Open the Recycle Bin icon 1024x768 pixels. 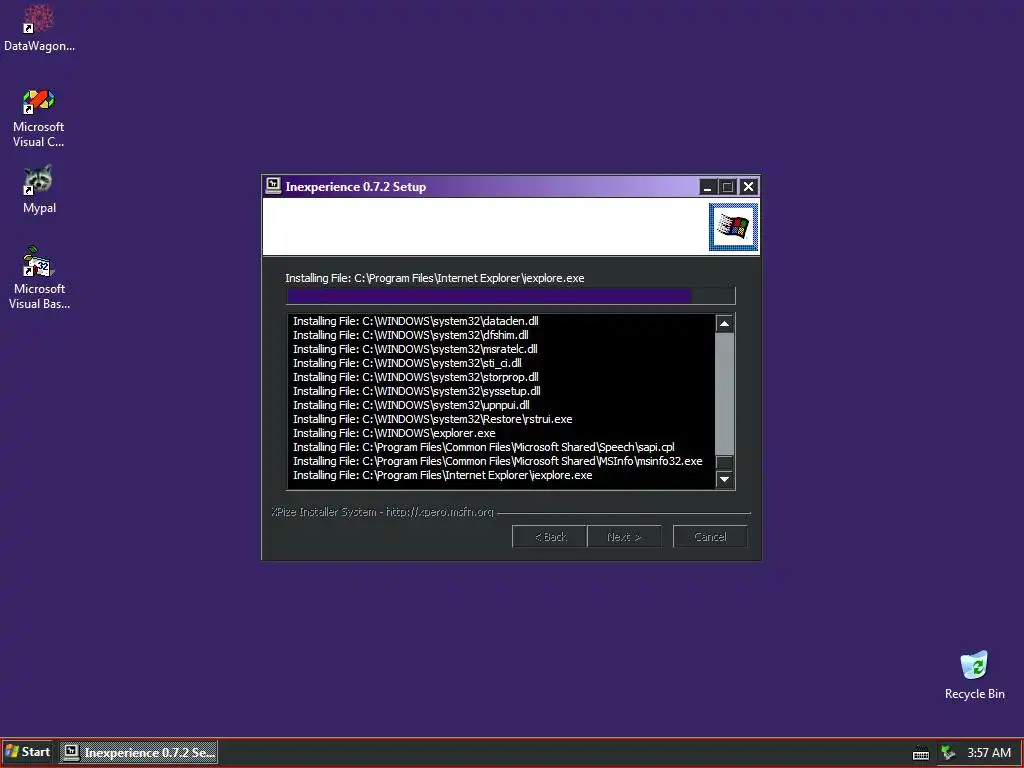pos(974,675)
